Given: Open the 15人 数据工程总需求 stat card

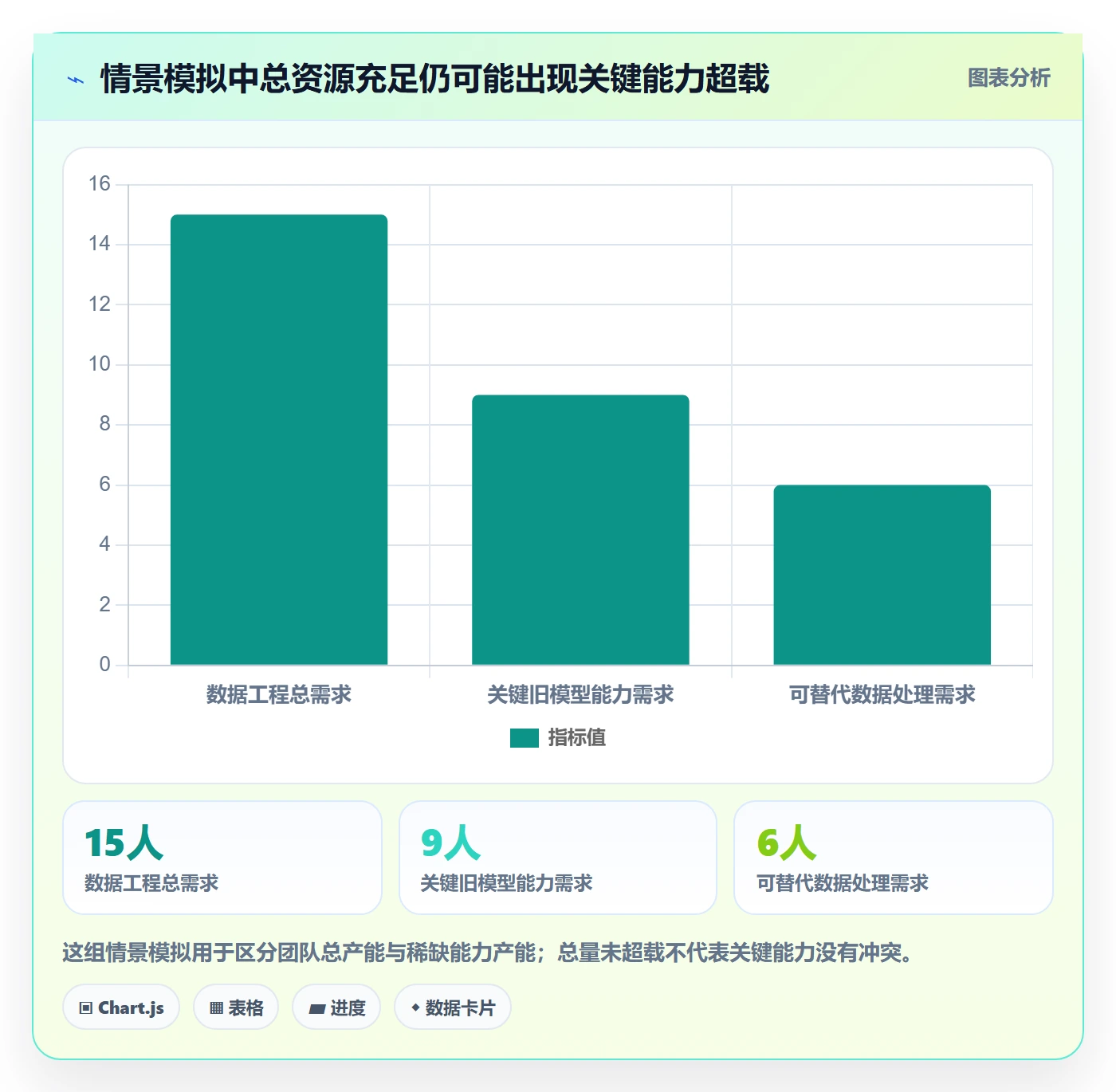Looking at the screenshot, I should (222, 858).
